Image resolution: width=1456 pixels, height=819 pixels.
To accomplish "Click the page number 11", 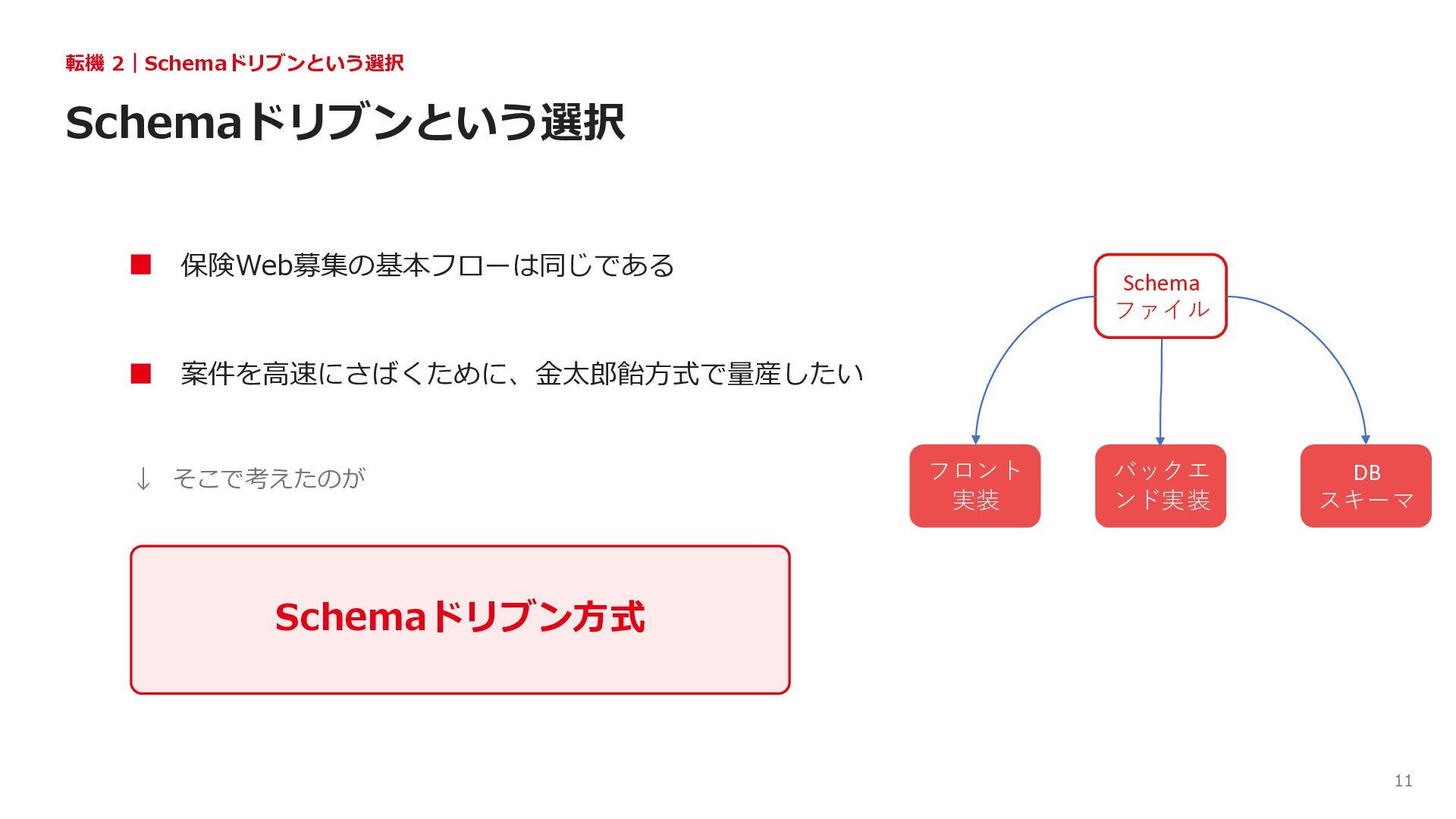I will (x=1403, y=780).
